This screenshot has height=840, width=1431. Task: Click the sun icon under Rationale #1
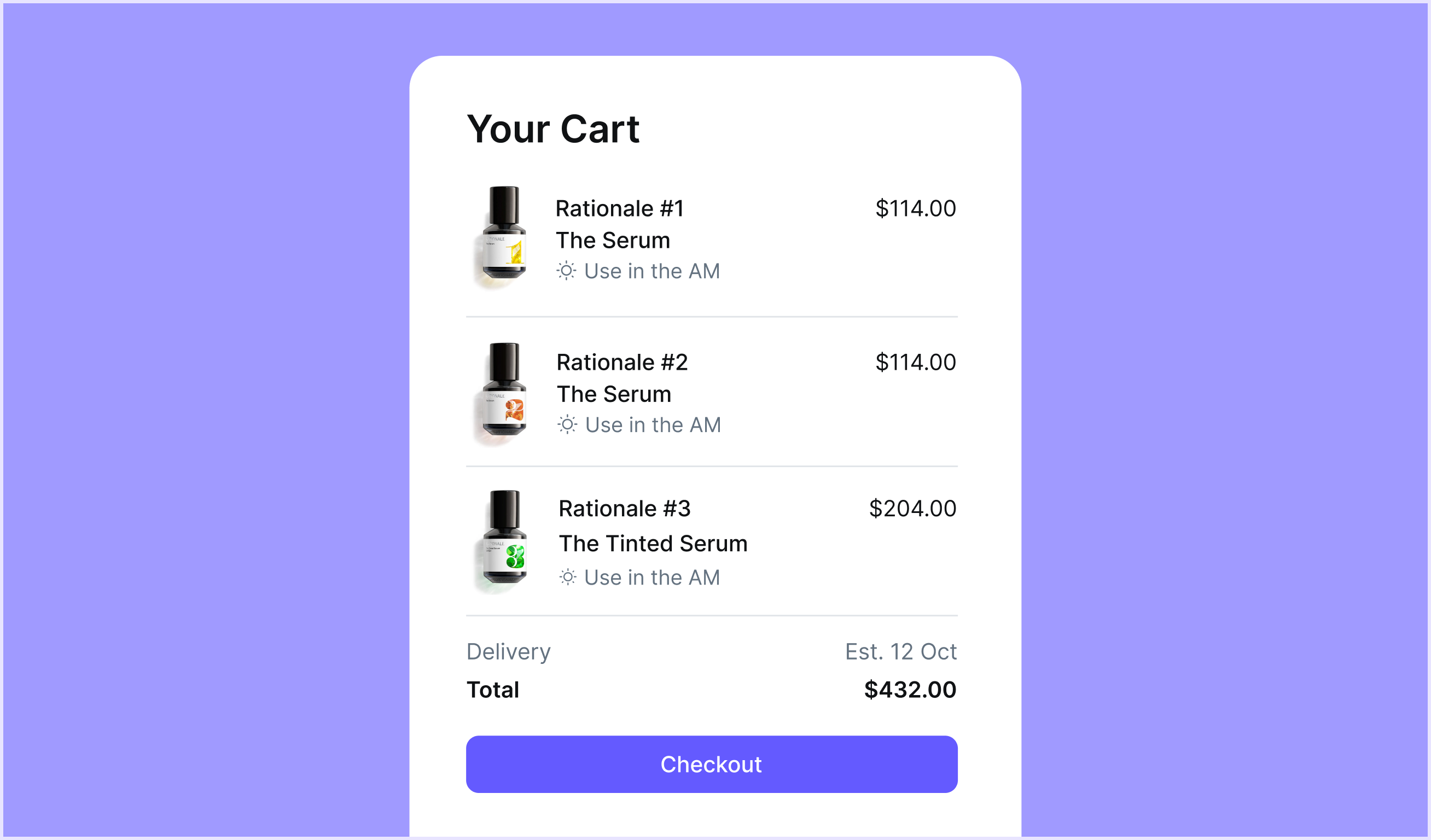point(566,271)
